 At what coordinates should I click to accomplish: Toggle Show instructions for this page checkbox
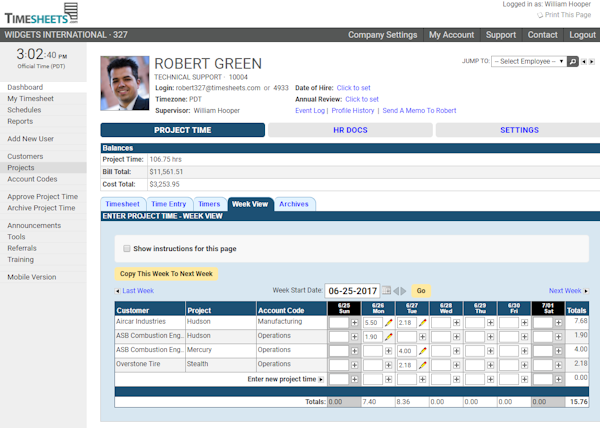point(126,248)
